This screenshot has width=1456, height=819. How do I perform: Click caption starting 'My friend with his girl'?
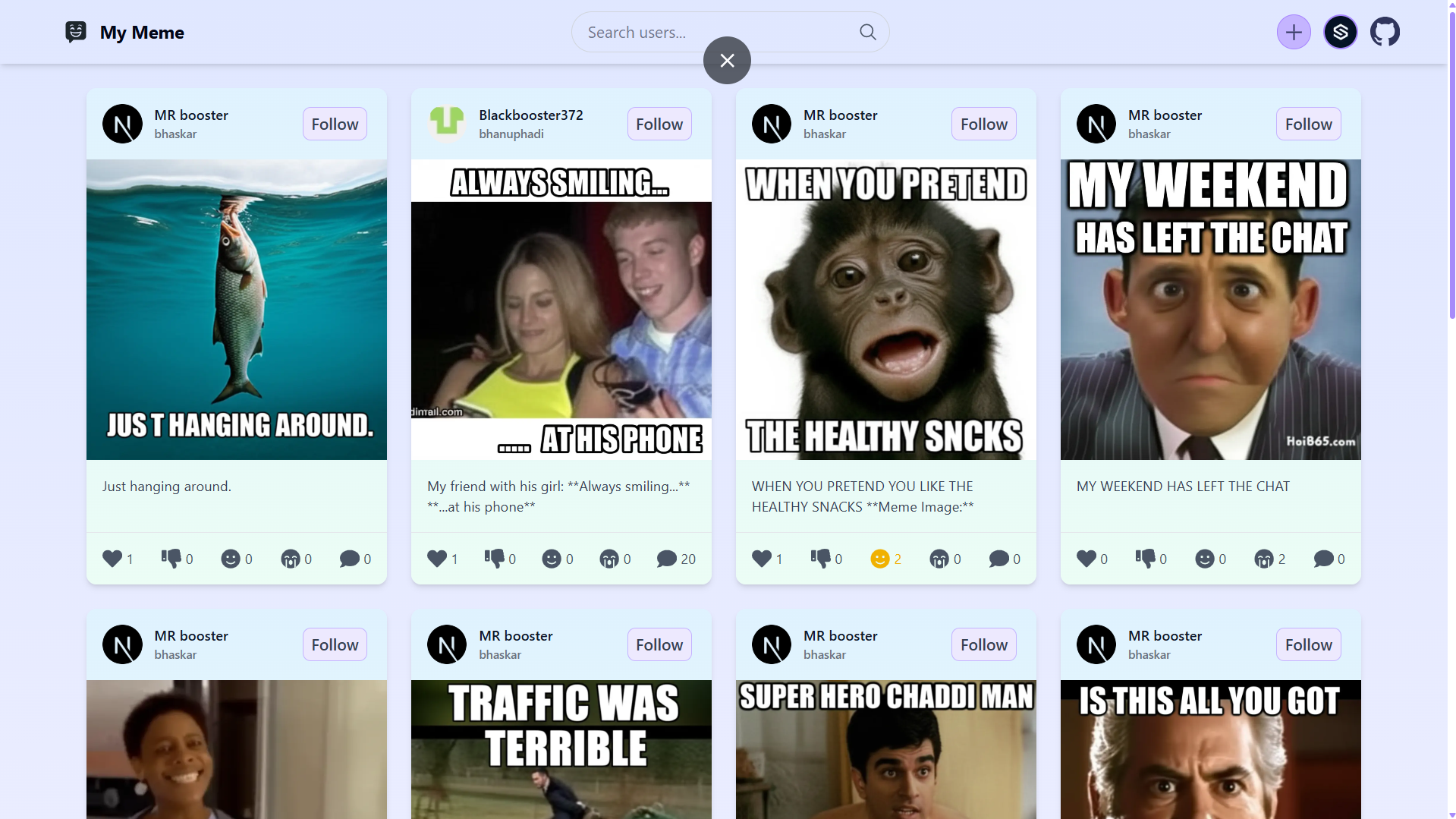click(x=558, y=496)
